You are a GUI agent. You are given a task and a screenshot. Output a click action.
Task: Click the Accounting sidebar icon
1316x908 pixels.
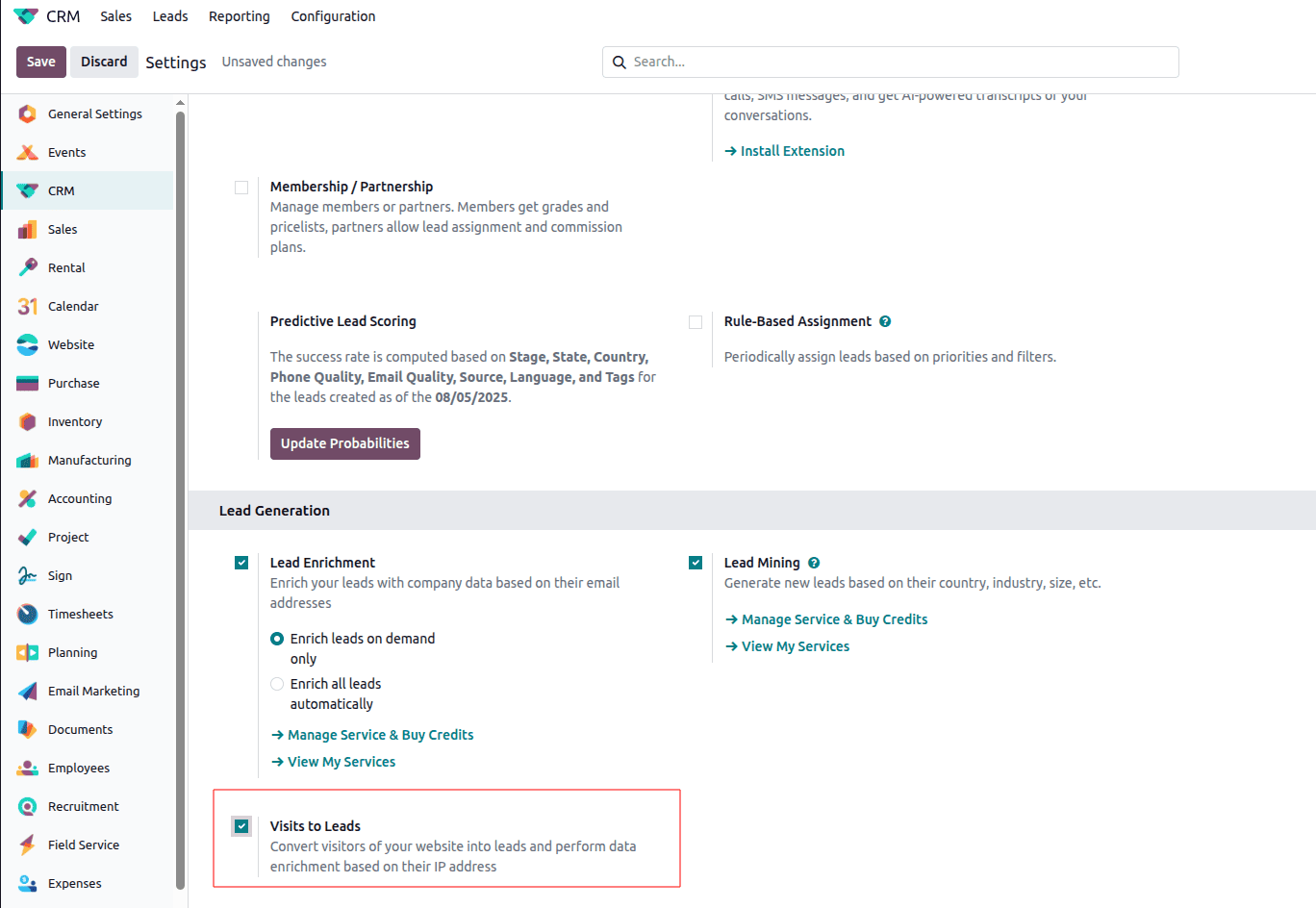point(28,498)
